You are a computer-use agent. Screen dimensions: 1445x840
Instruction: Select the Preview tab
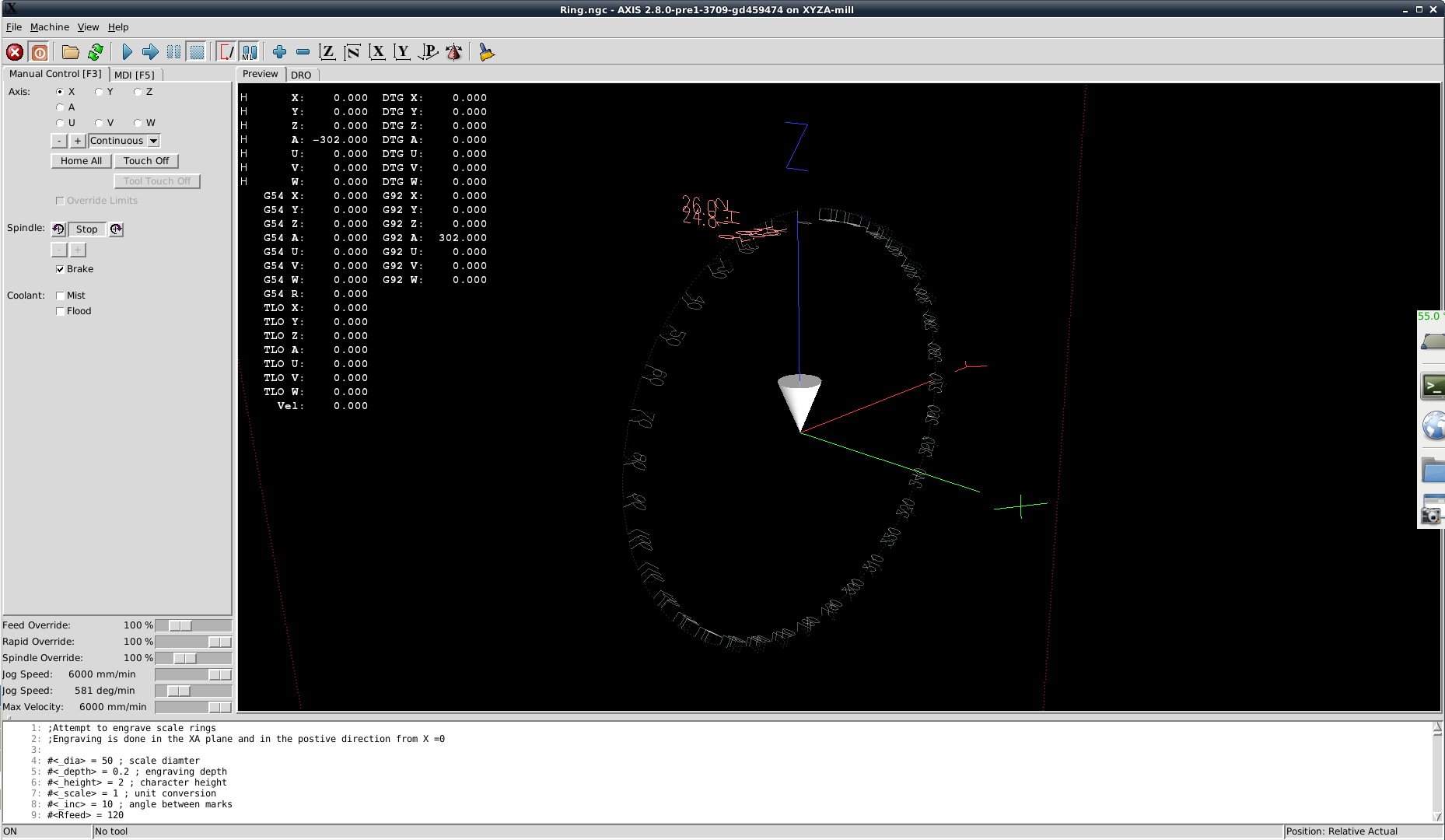pyautogui.click(x=261, y=74)
